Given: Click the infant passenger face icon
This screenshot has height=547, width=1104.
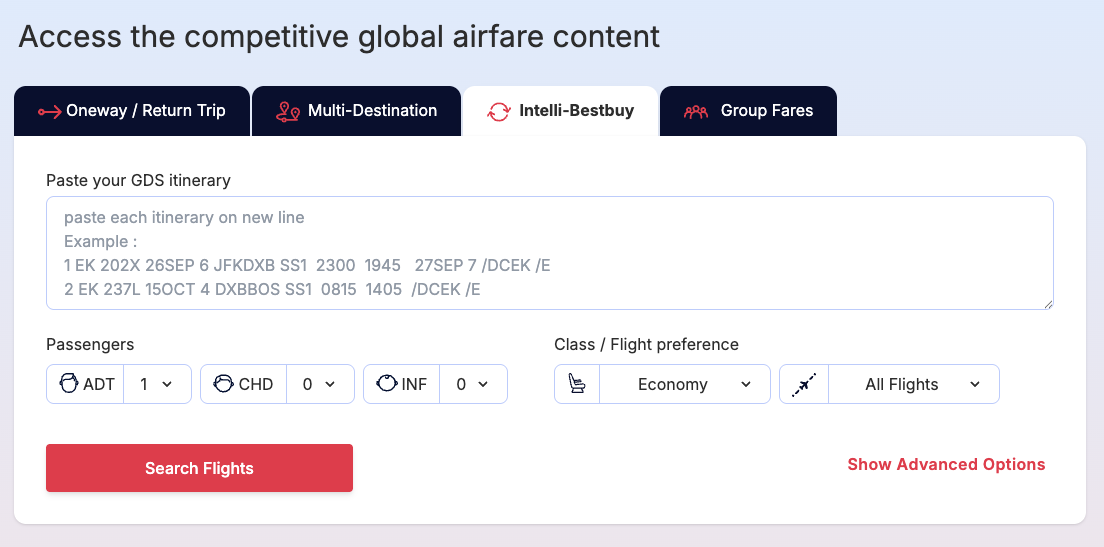Looking at the screenshot, I should (387, 384).
